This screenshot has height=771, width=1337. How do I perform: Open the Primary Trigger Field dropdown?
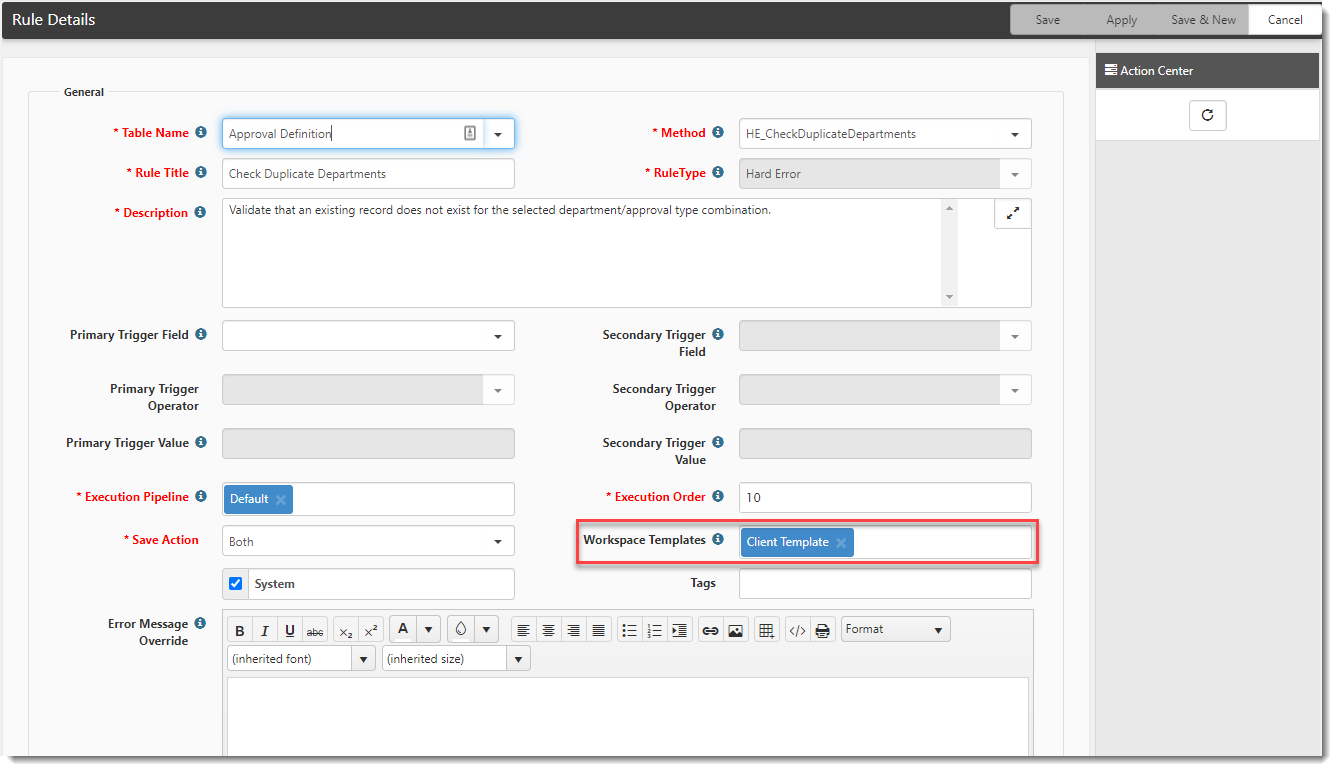point(497,336)
